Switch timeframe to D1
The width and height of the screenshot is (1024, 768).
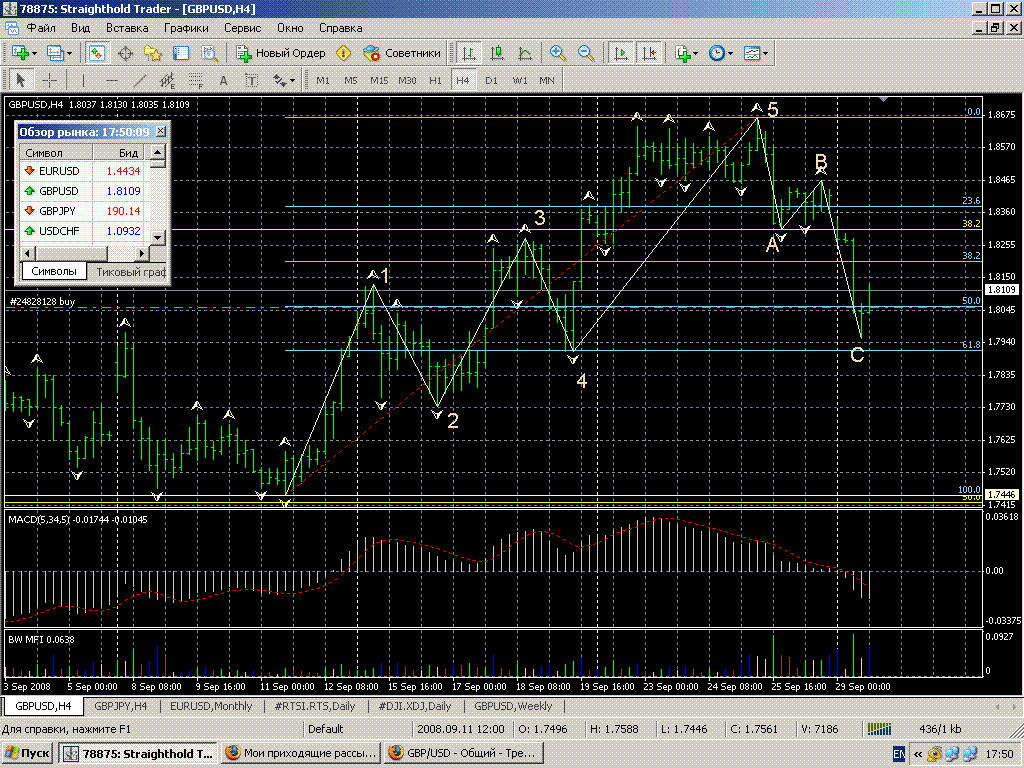491,80
